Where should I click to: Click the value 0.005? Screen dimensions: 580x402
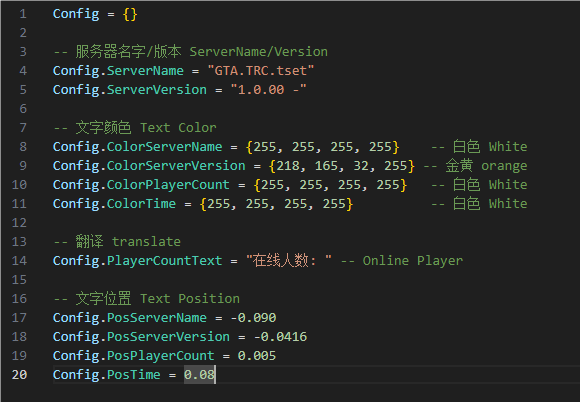click(257, 355)
